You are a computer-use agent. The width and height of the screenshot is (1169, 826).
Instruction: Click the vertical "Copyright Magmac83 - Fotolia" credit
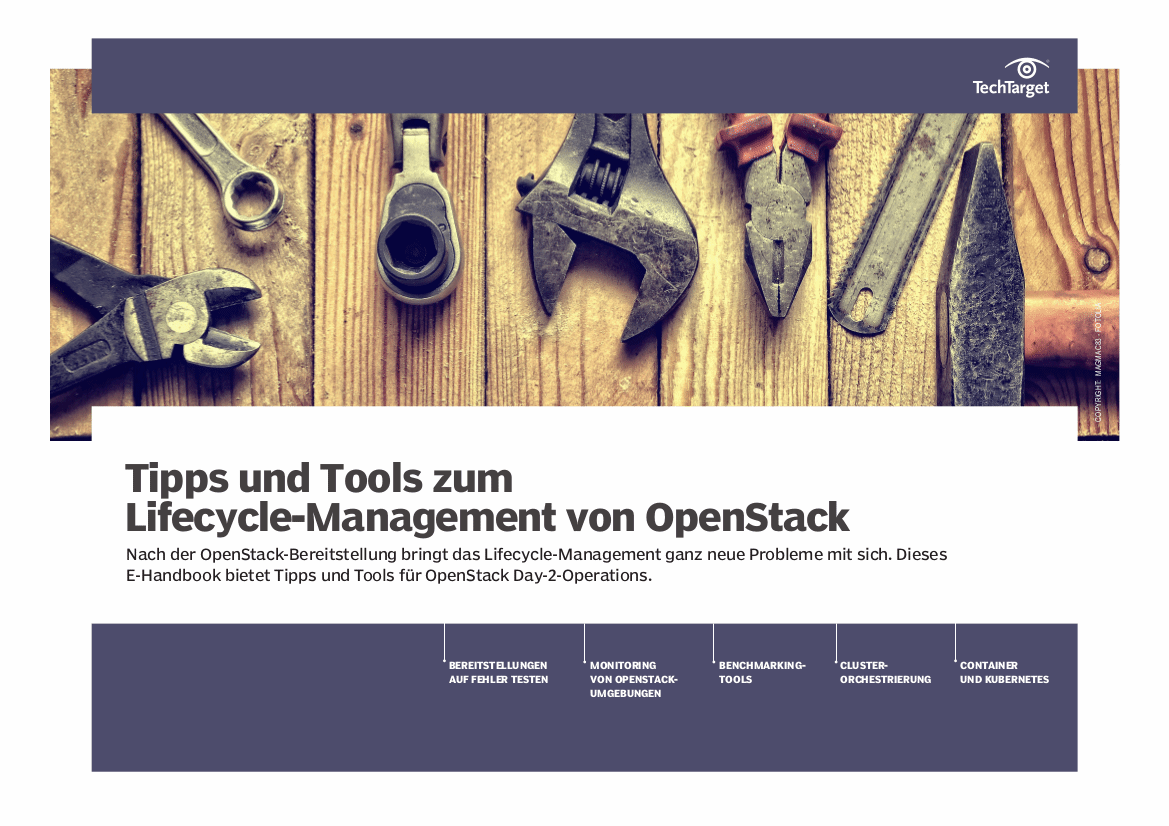[1097, 362]
